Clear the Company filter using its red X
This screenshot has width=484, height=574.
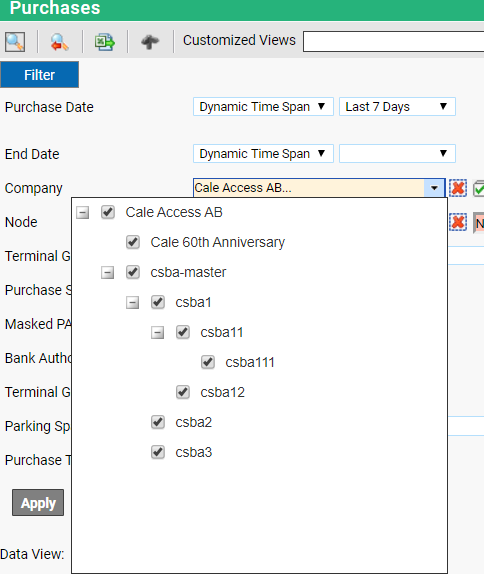pyautogui.click(x=458, y=188)
